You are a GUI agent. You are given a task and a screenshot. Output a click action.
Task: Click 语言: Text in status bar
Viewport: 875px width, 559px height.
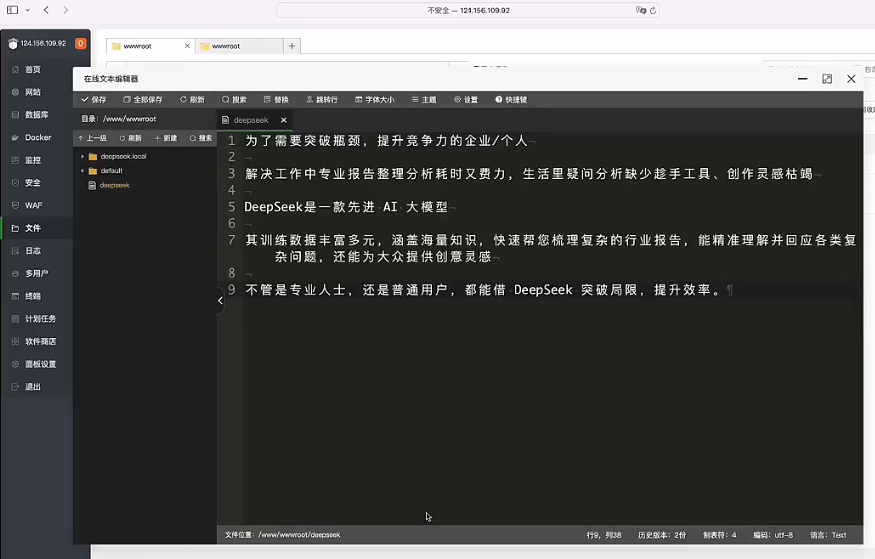coord(828,535)
